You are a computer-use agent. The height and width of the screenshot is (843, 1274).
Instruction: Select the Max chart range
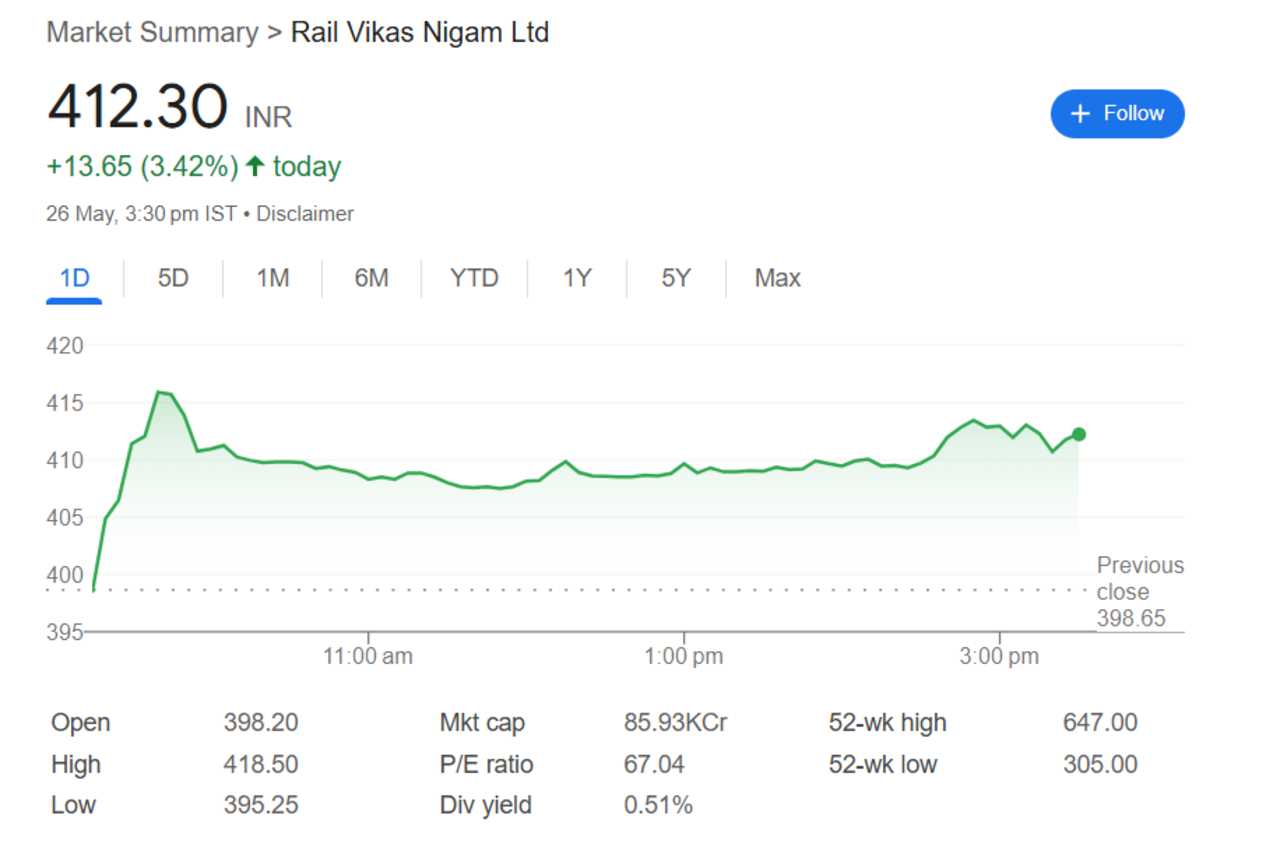[775, 278]
